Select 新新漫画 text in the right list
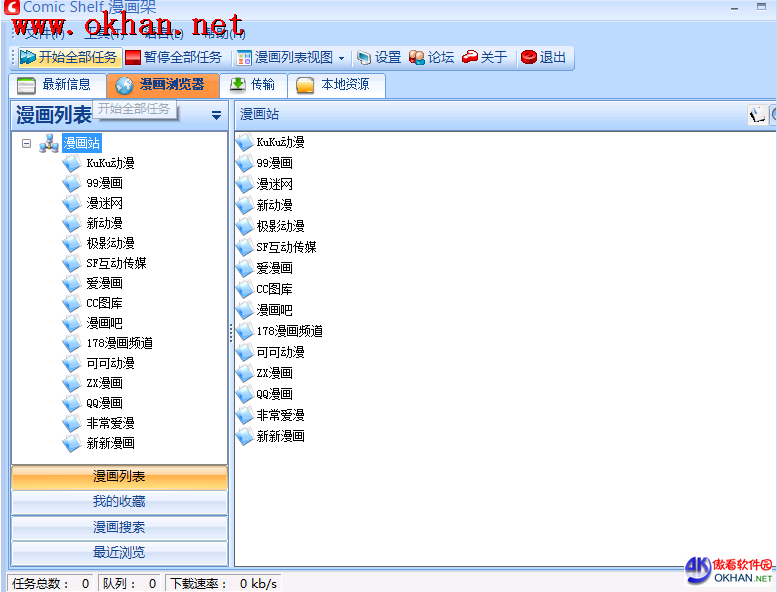The image size is (777, 592). (280, 436)
